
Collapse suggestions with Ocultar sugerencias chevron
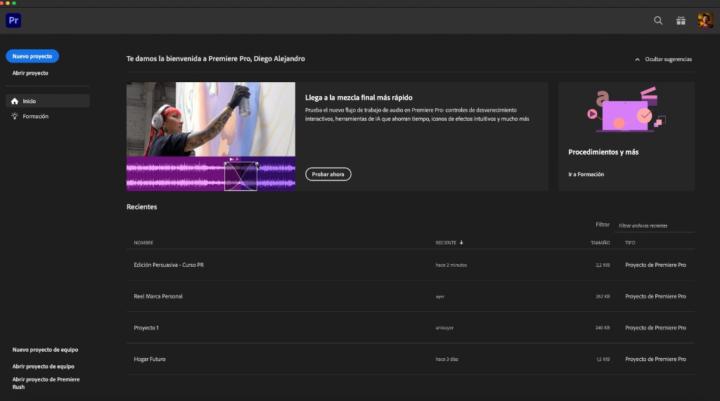click(638, 60)
